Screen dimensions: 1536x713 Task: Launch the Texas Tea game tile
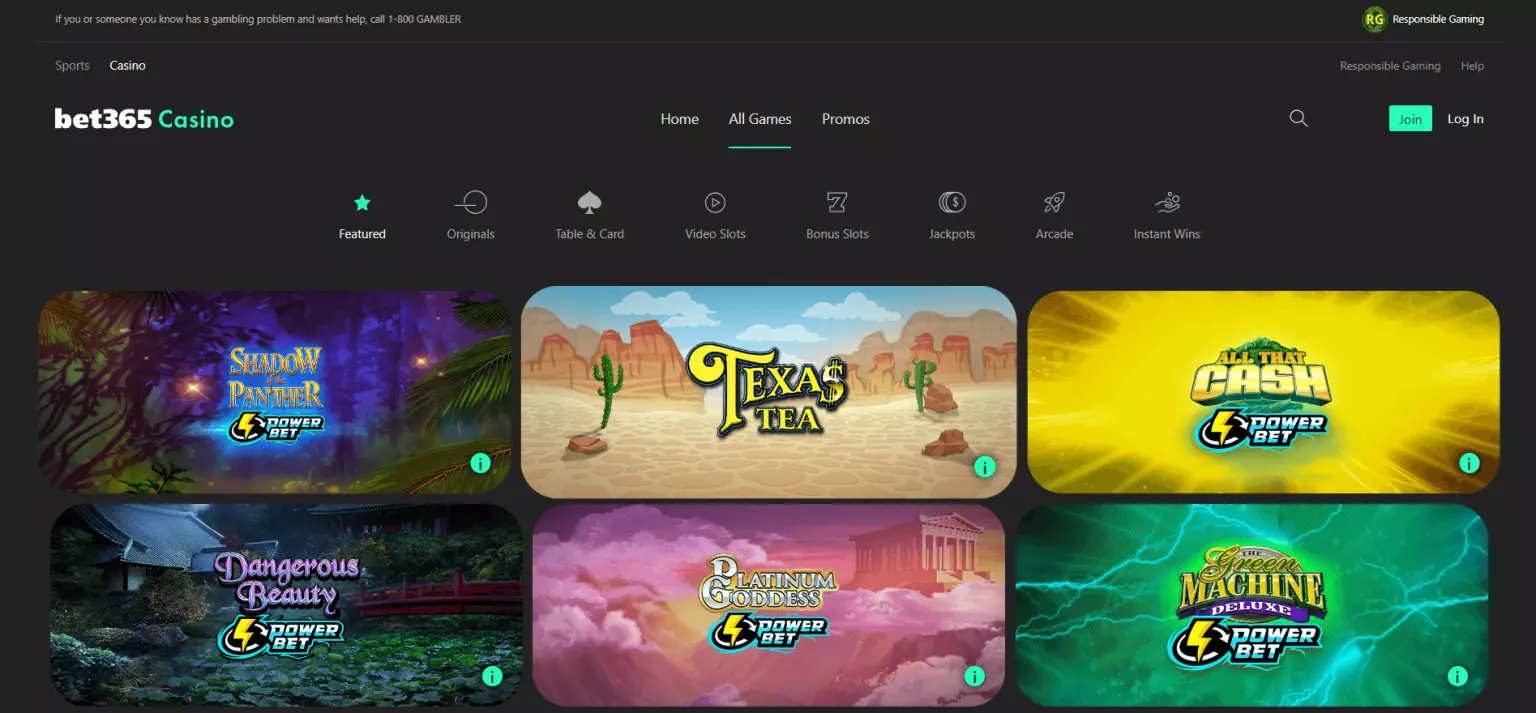[769, 392]
